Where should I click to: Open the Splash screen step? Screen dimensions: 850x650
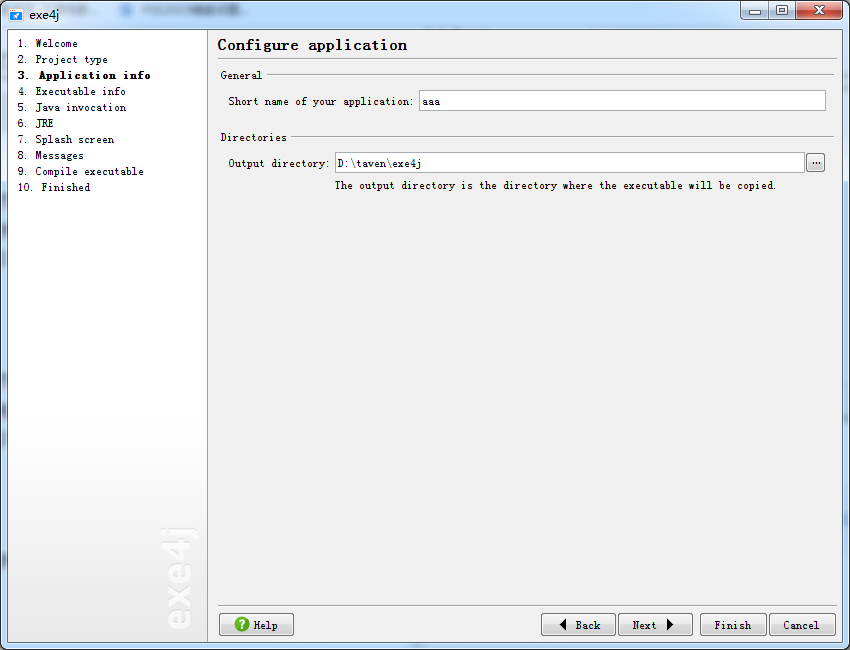tap(74, 139)
